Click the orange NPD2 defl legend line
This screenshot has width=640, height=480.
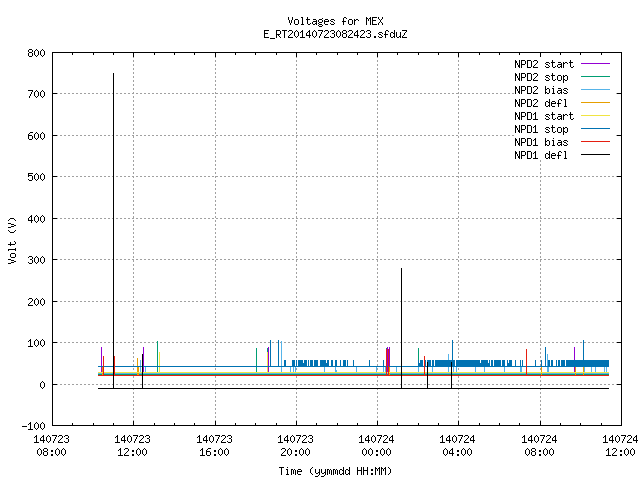[x=595, y=103]
